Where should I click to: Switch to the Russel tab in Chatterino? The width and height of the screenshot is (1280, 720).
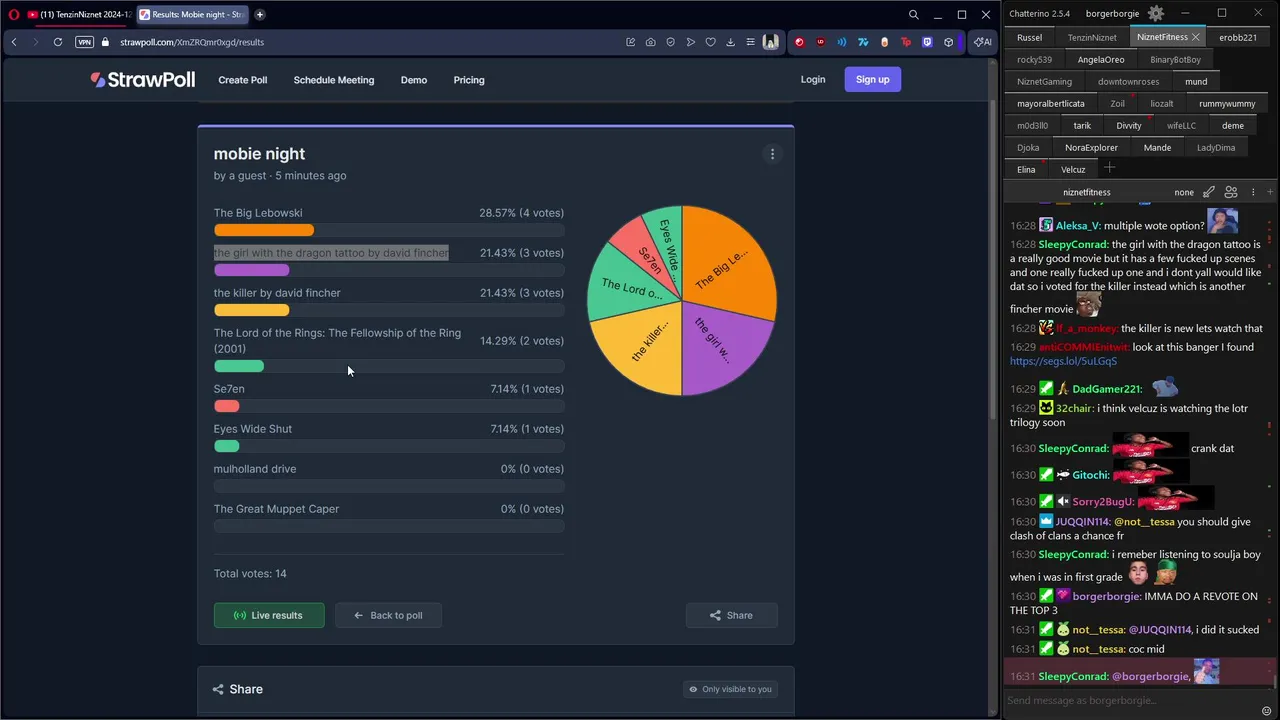pyautogui.click(x=1029, y=37)
